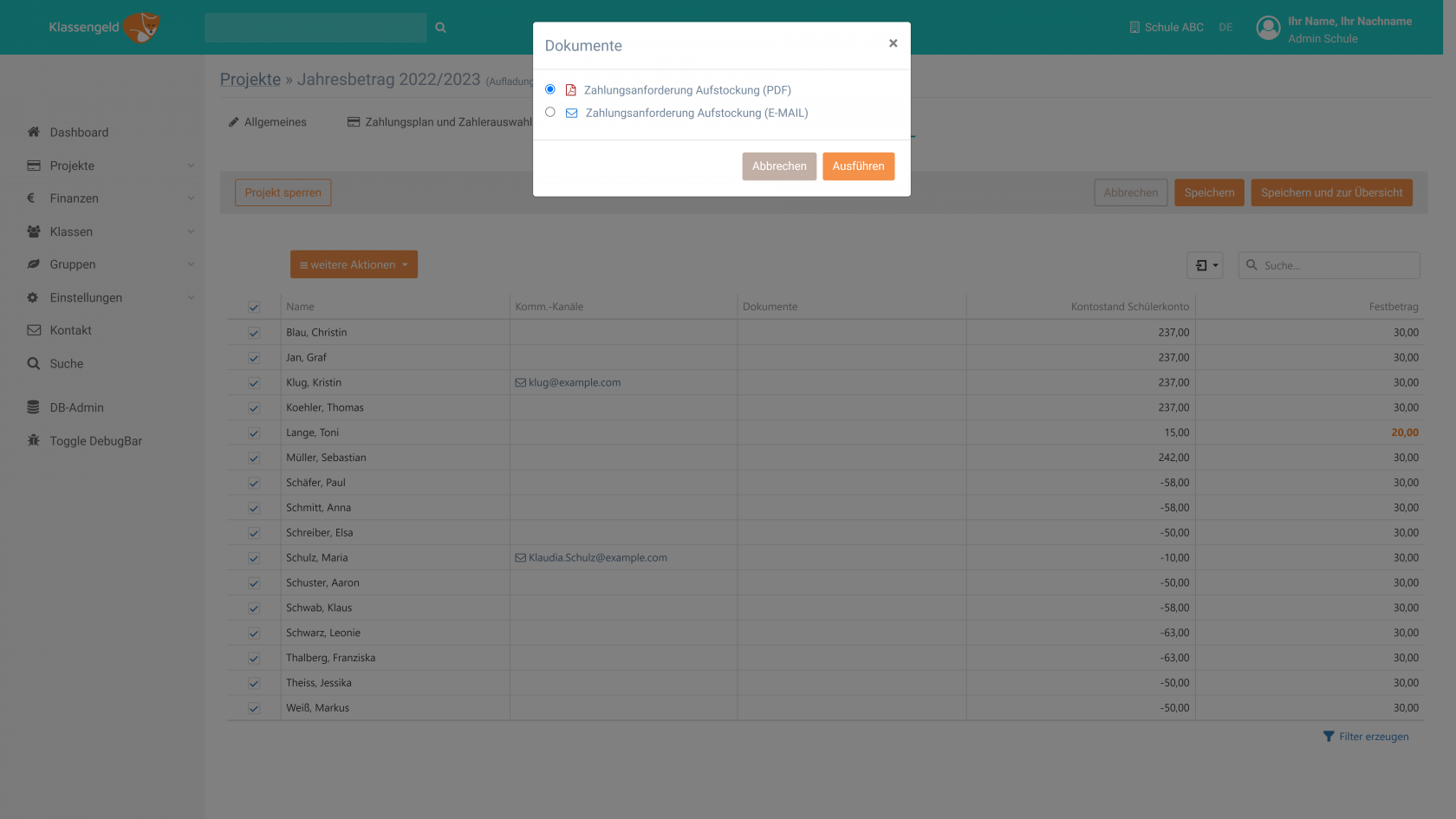Screen dimensions: 1456x819
Task: Click Ausführen in the Dokumente dialog
Action: click(x=858, y=166)
